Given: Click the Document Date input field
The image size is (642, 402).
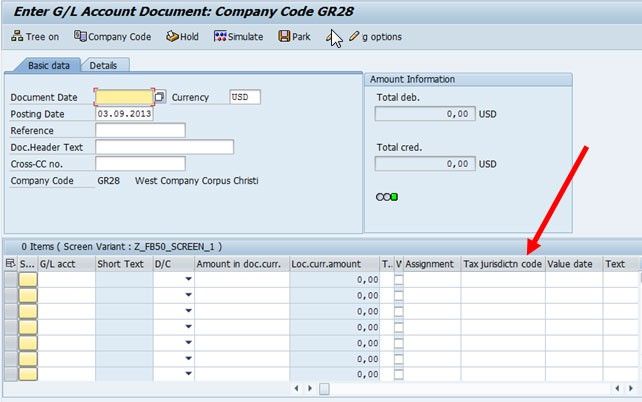Looking at the screenshot, I should [x=124, y=97].
